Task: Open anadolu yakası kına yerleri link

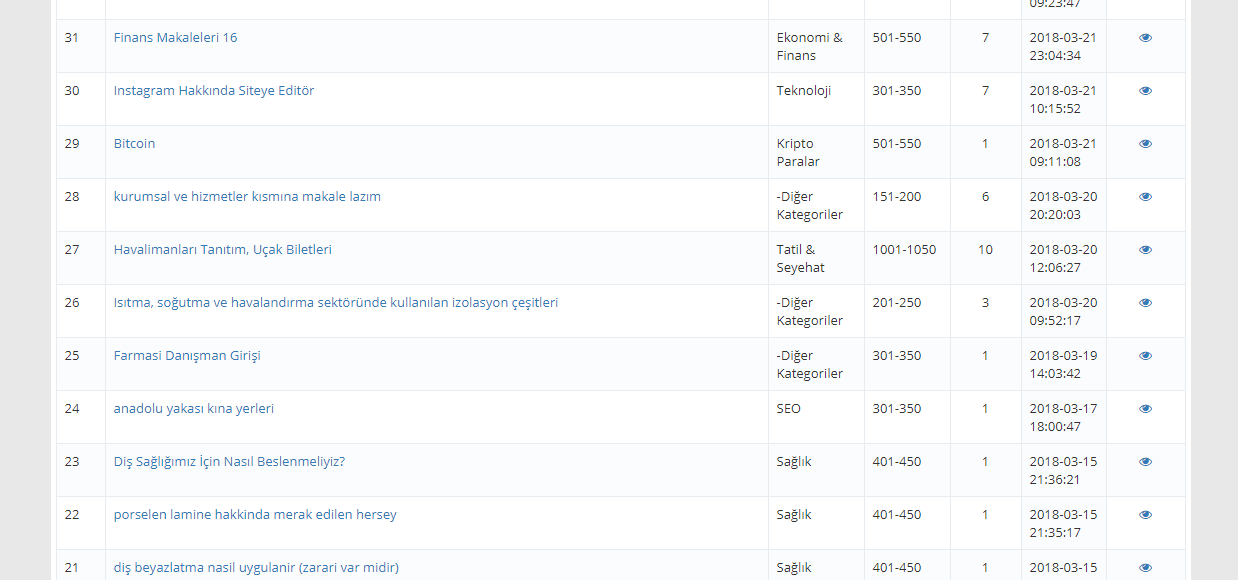Action: tap(193, 409)
